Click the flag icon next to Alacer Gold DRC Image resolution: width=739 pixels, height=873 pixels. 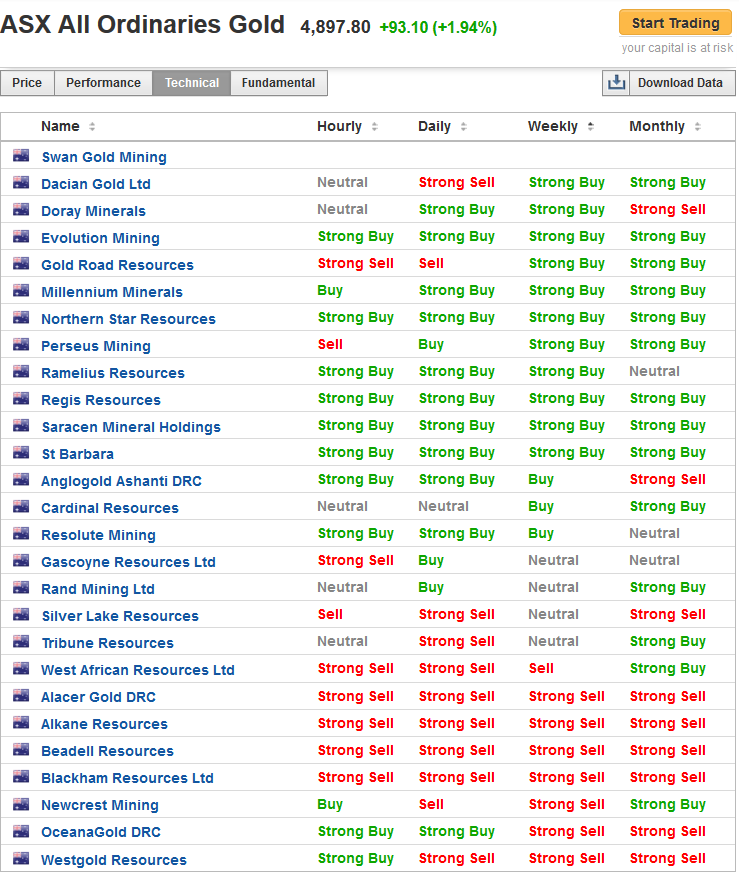[x=21, y=695]
